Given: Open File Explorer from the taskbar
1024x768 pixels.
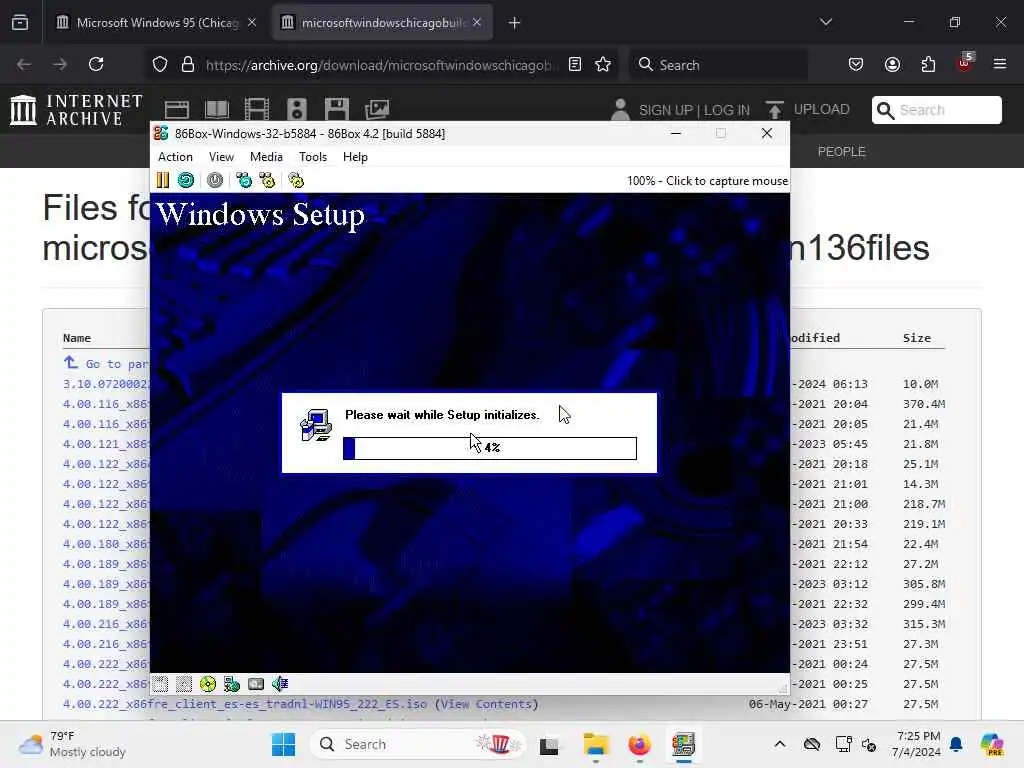Looking at the screenshot, I should point(596,744).
